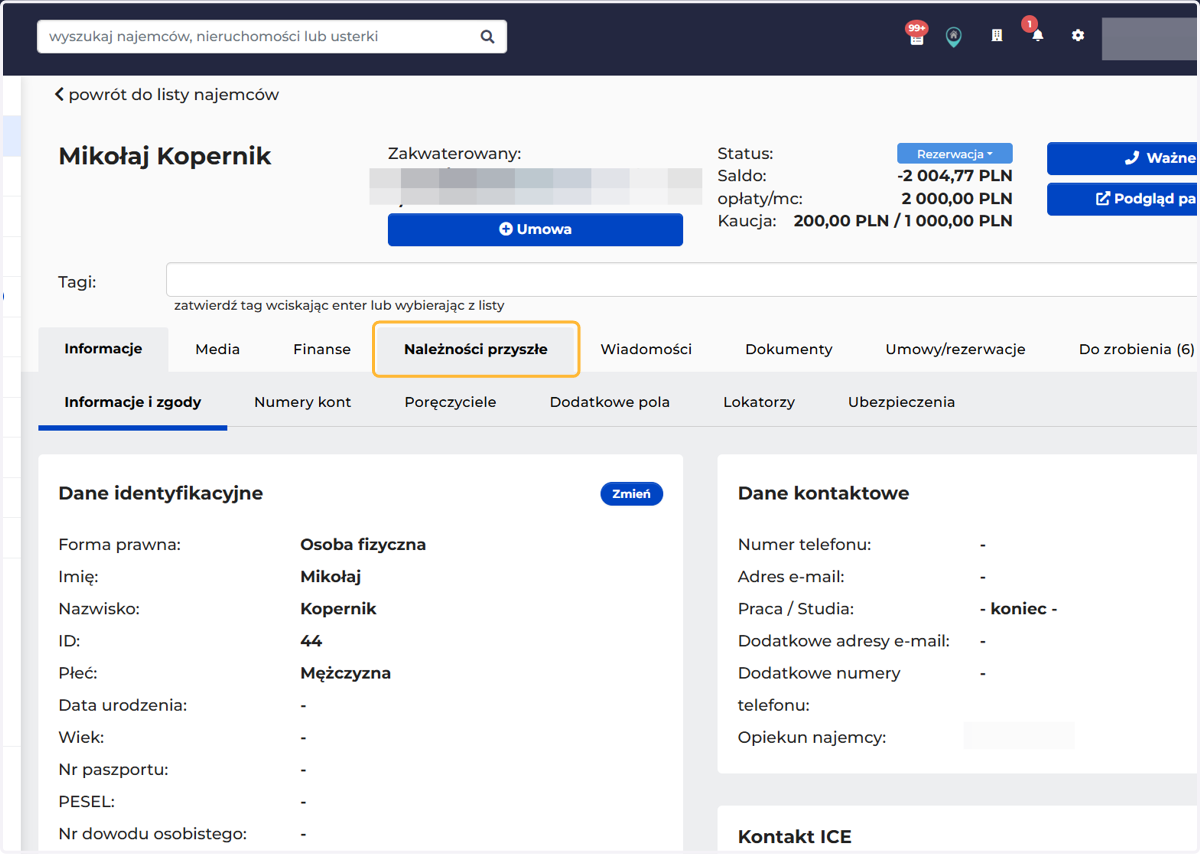Open the map location pin icon
Screen dimensions: 1200x854
coord(954,37)
